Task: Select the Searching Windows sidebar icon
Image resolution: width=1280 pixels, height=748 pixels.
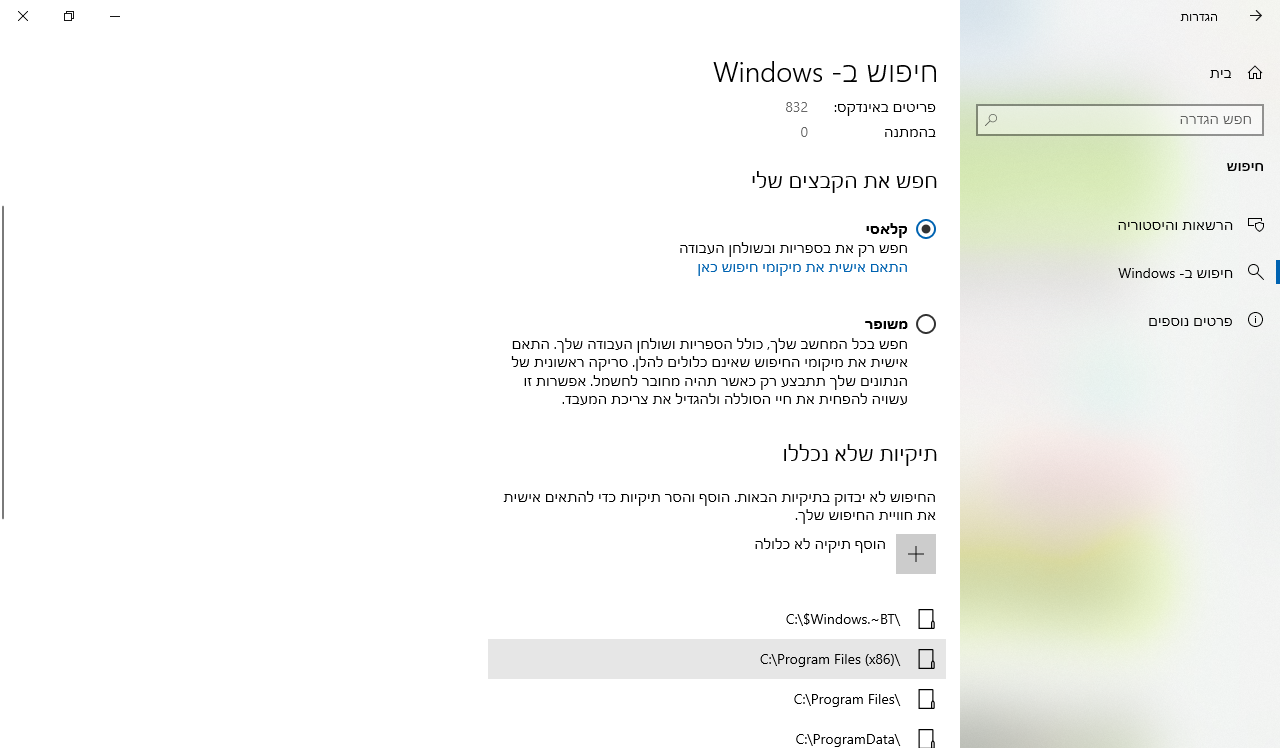Action: [1255, 272]
